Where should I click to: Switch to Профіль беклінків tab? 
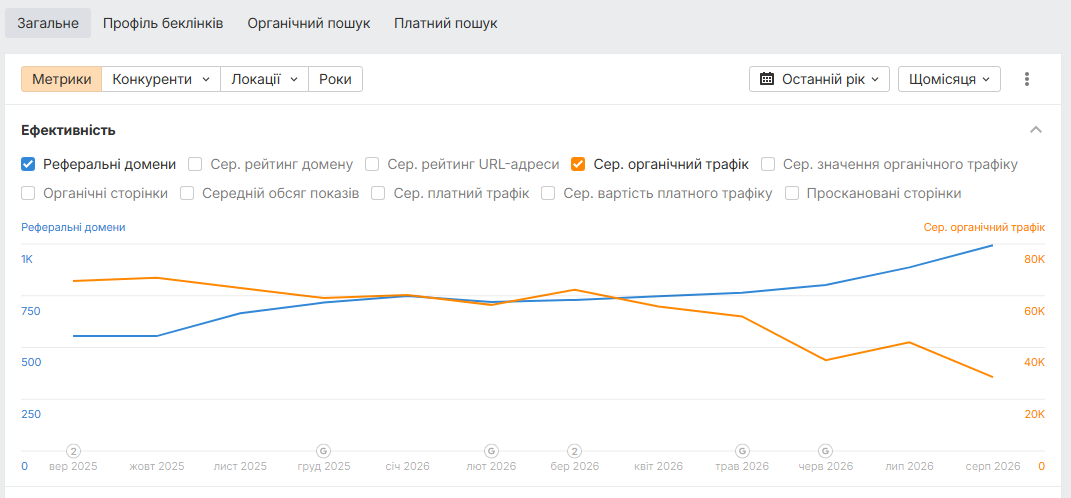click(x=163, y=23)
